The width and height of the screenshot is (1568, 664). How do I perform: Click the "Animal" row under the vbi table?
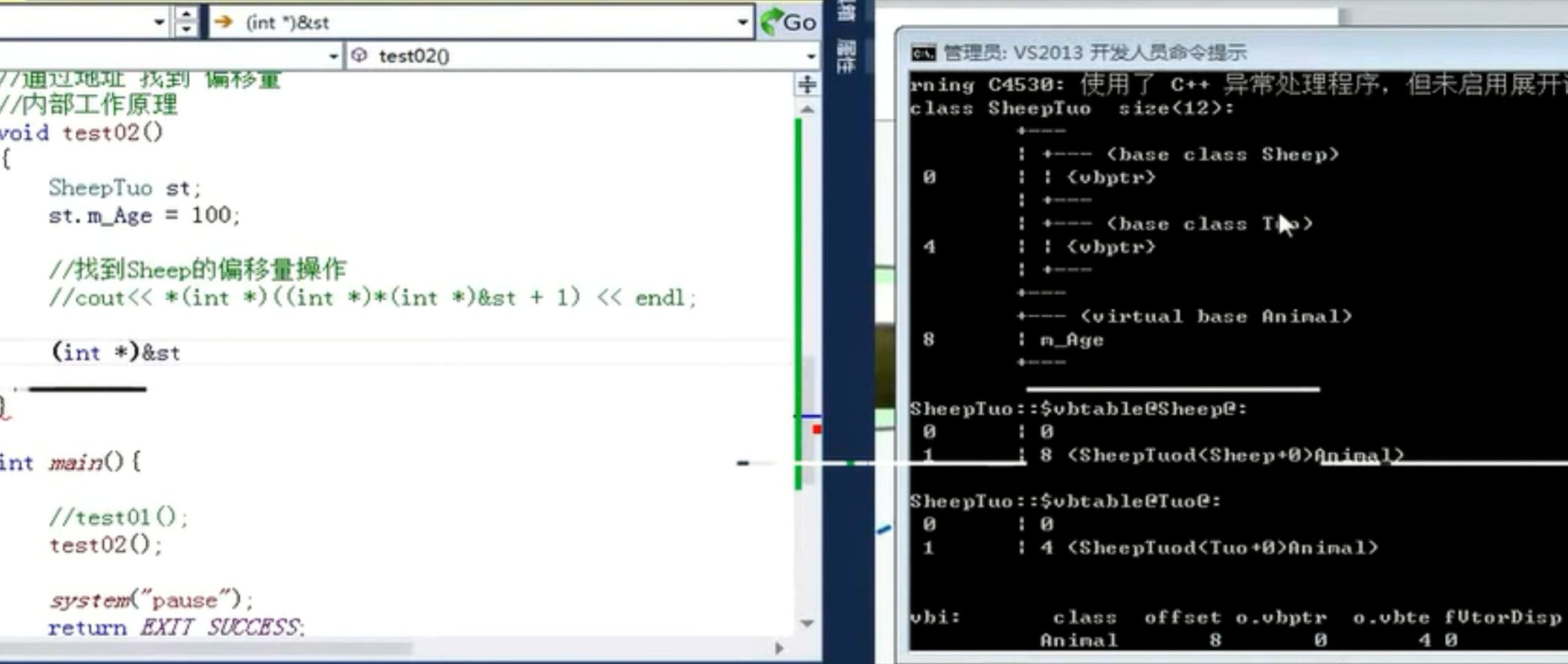(1249, 641)
